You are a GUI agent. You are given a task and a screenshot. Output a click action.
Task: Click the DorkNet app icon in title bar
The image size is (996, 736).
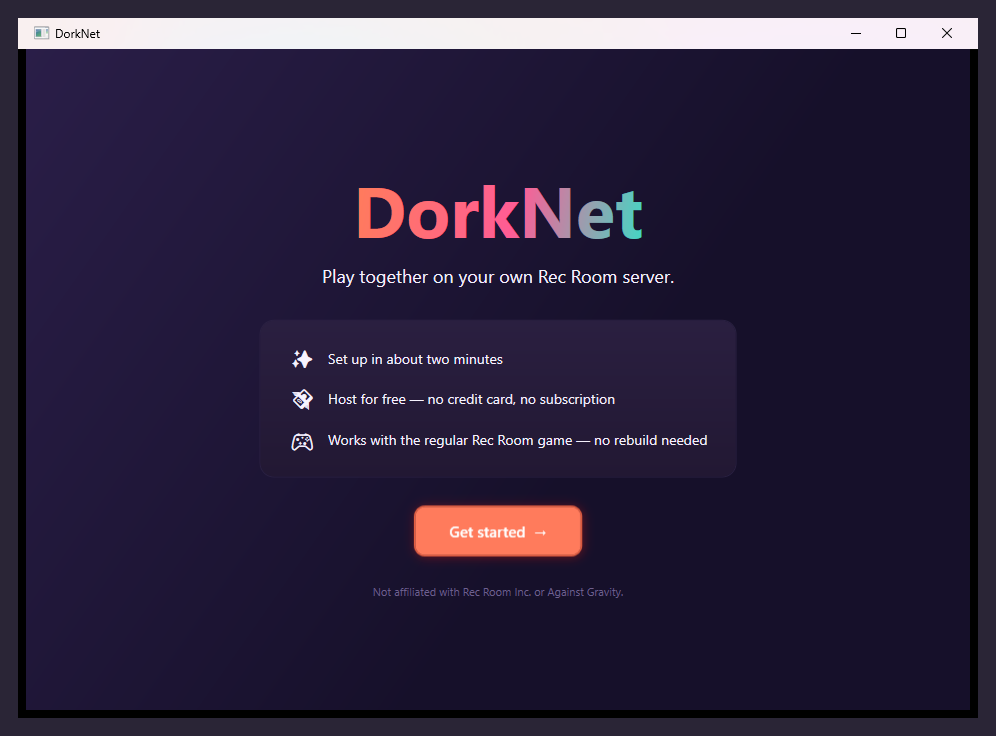coord(41,33)
